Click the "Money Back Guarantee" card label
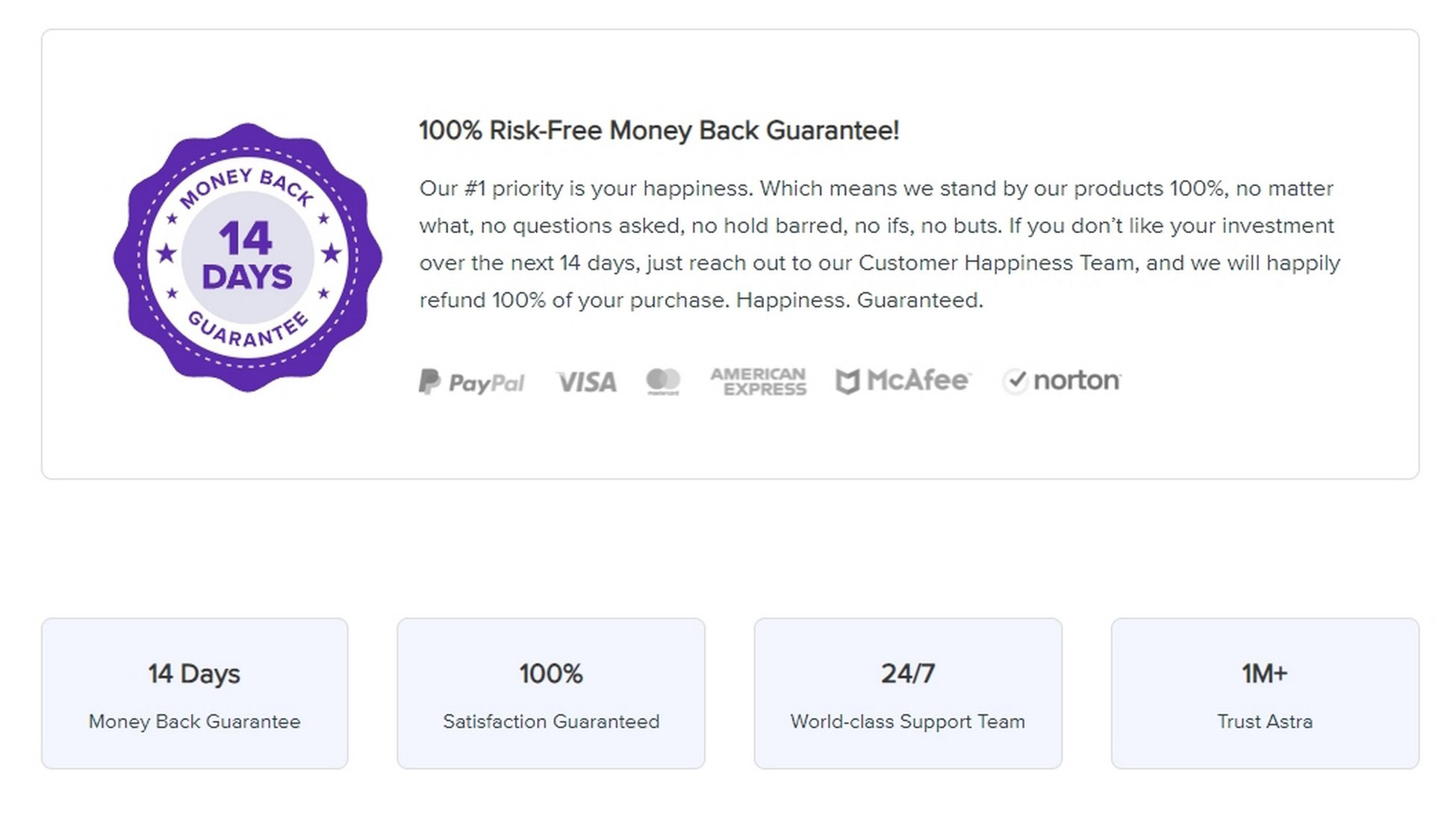 pos(195,722)
